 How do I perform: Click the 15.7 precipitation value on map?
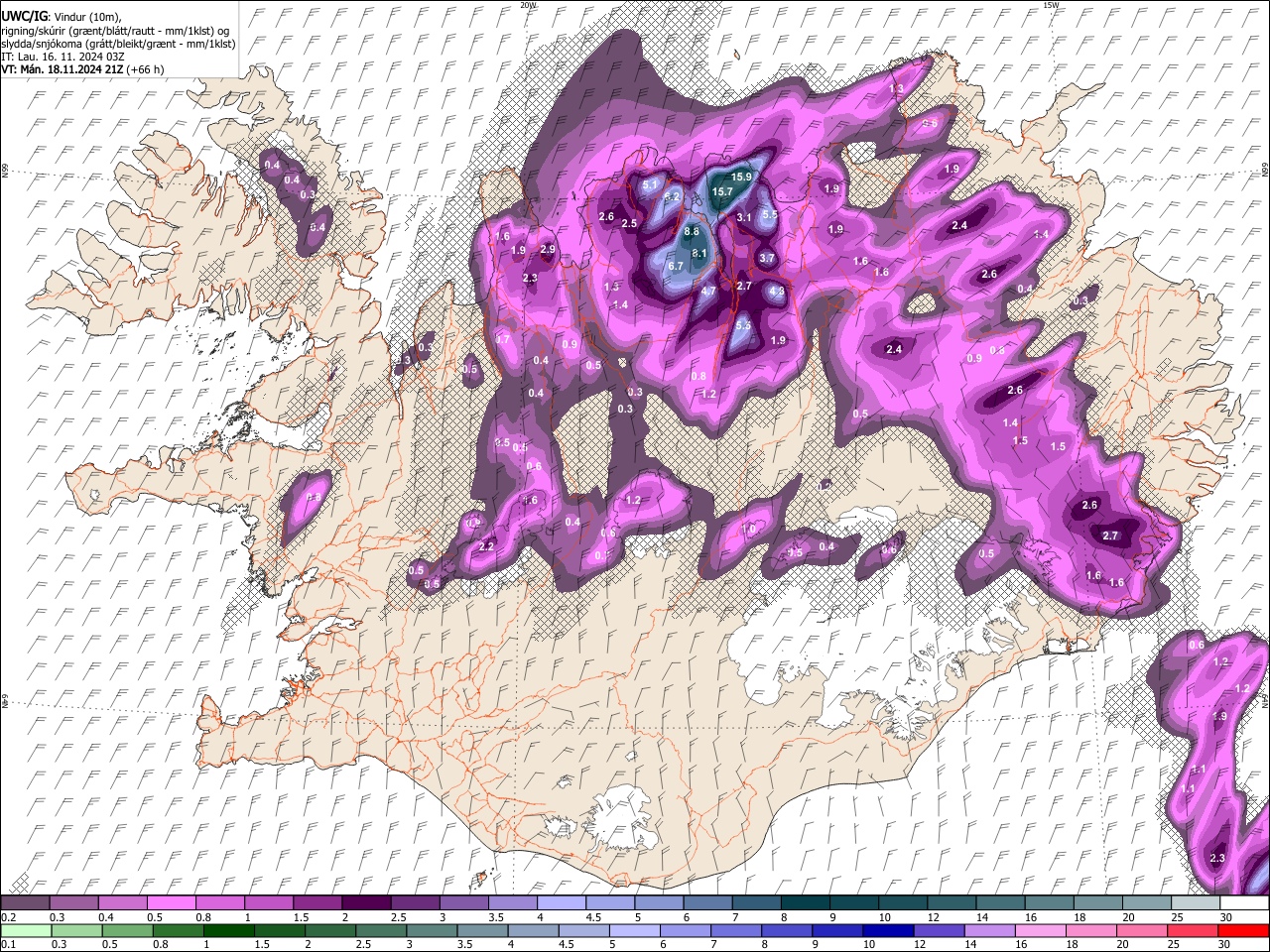pos(722,191)
